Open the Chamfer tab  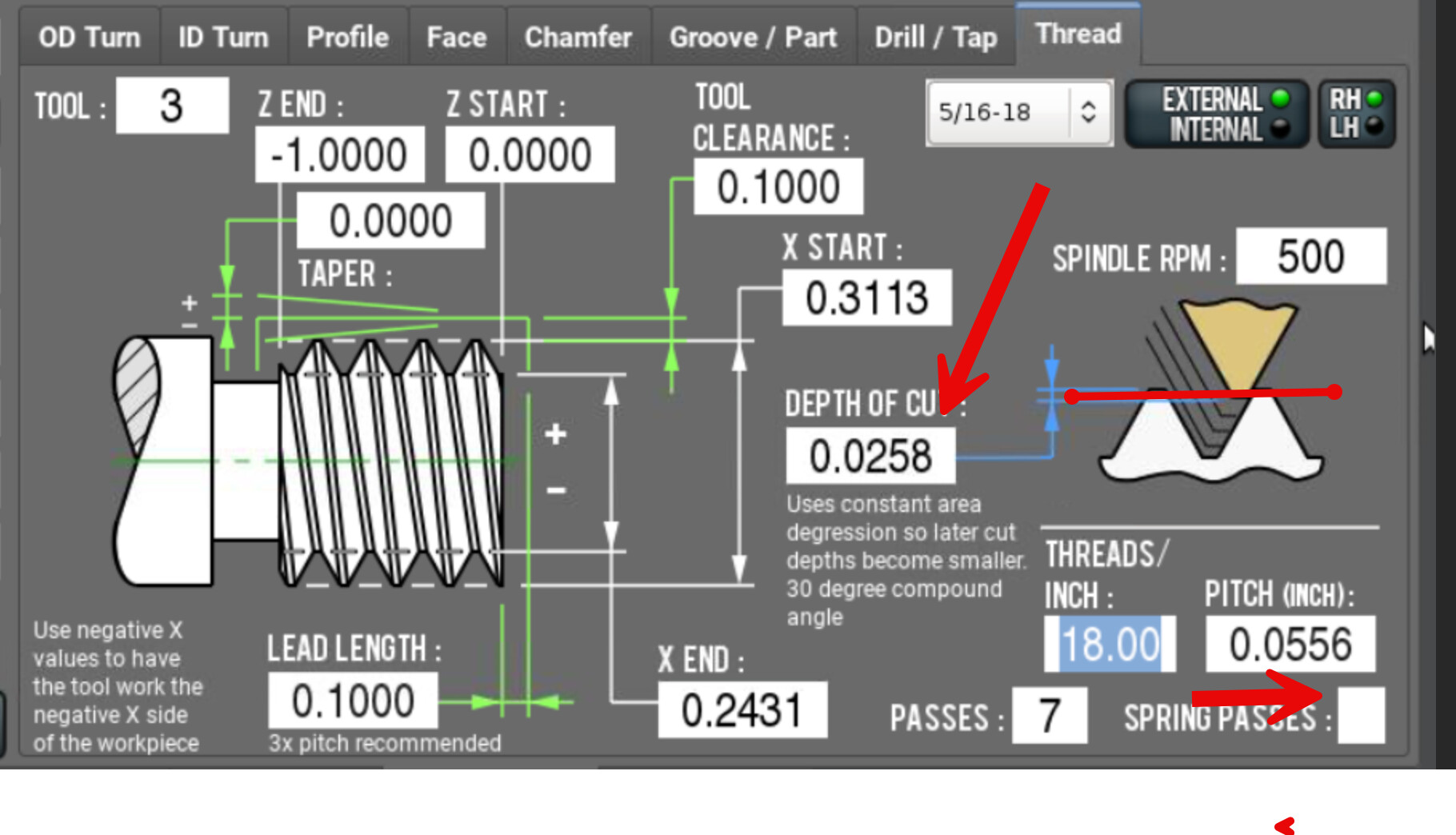[x=578, y=37]
